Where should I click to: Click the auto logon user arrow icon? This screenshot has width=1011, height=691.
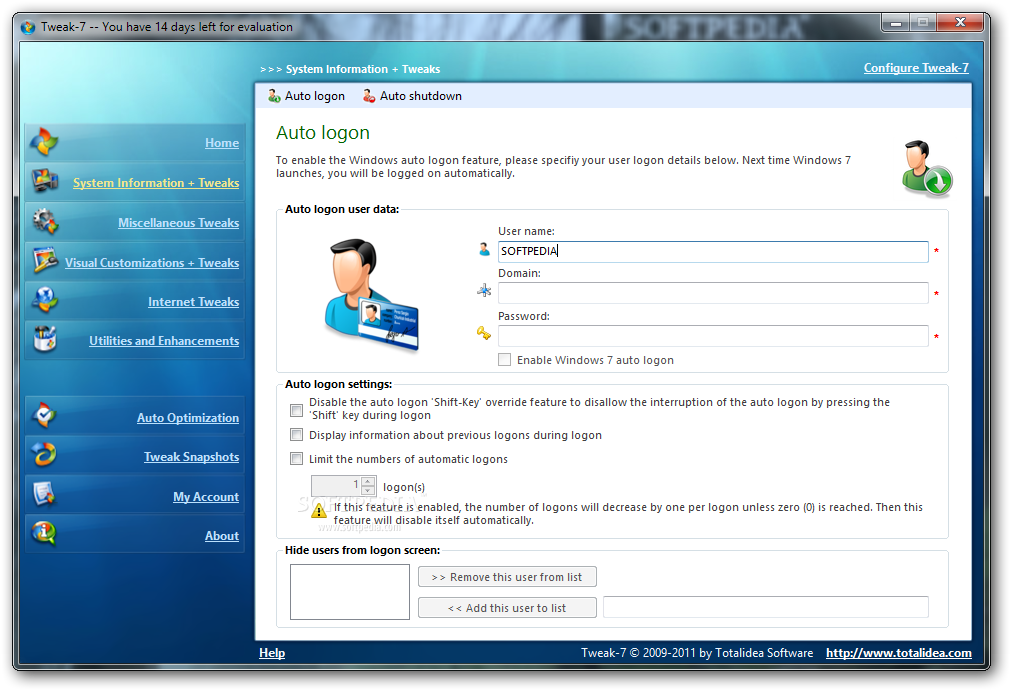[x=927, y=168]
